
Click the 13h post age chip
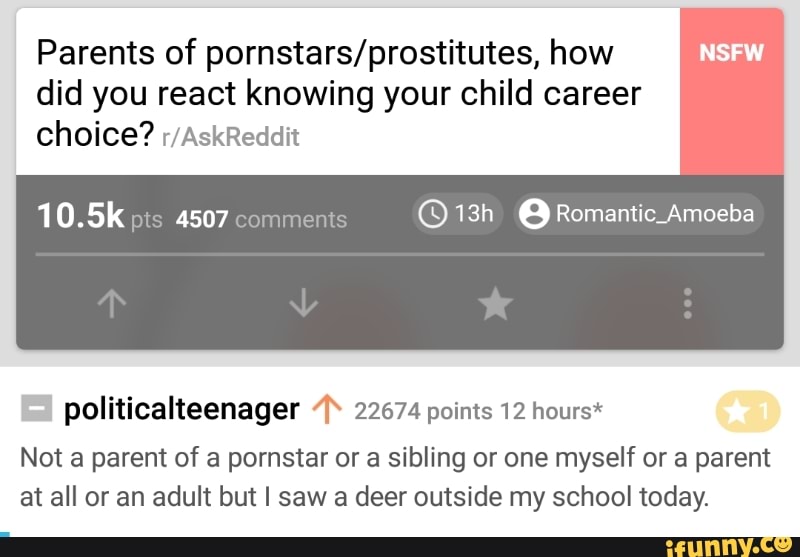(x=457, y=214)
